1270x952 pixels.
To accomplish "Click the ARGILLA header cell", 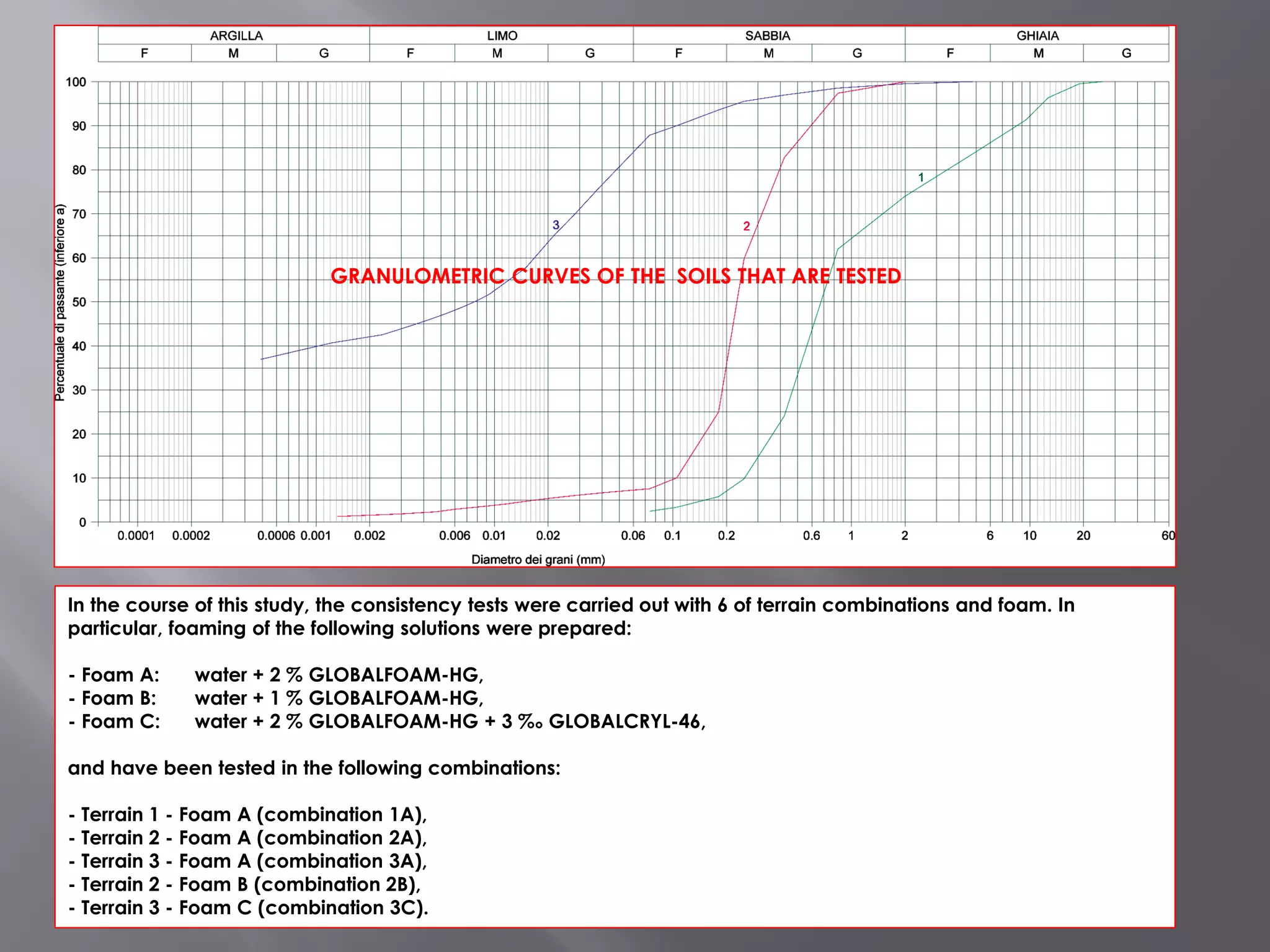I will coord(236,36).
